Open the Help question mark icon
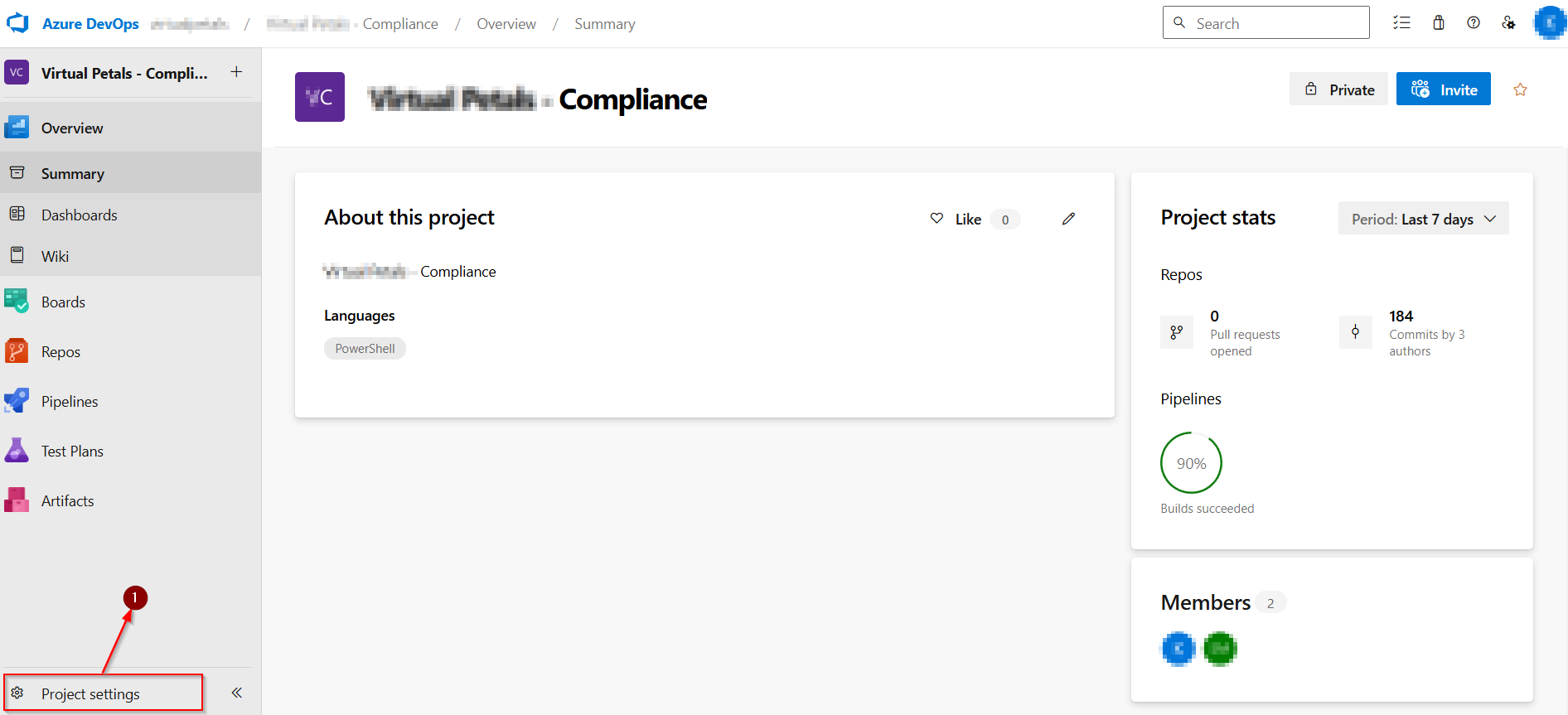Viewport: 1568px width, 715px height. click(1474, 23)
